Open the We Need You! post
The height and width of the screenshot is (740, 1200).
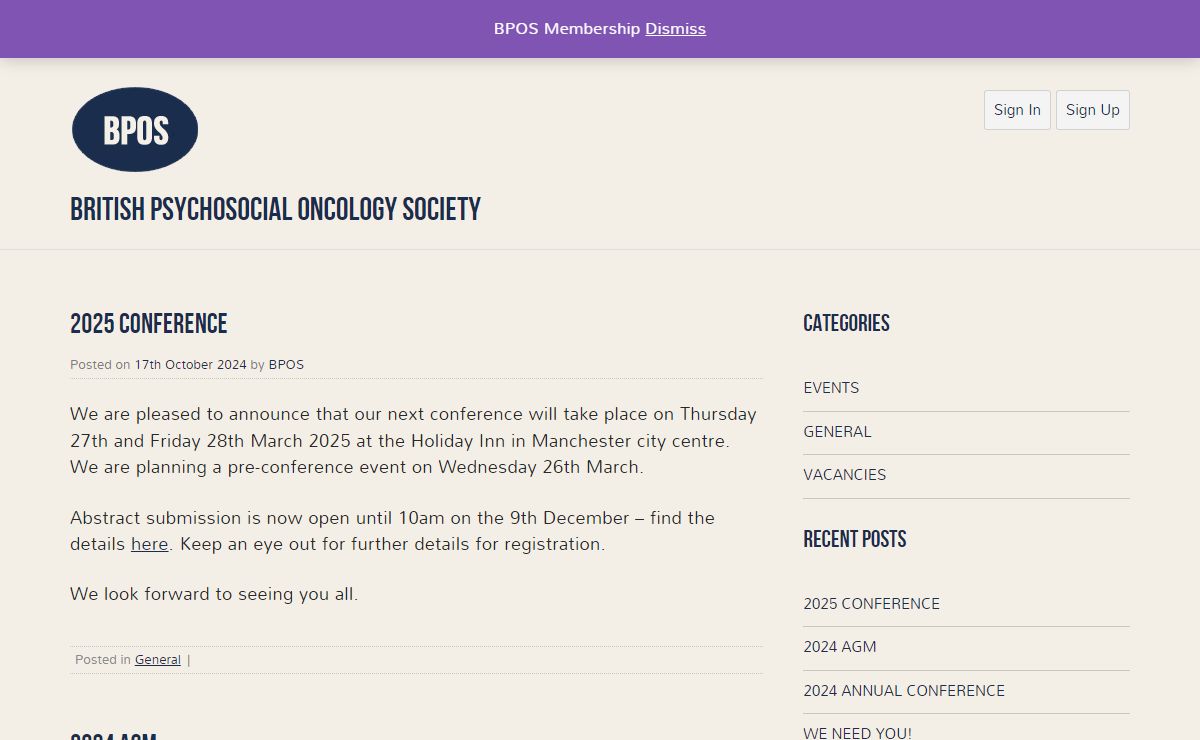[x=857, y=733]
